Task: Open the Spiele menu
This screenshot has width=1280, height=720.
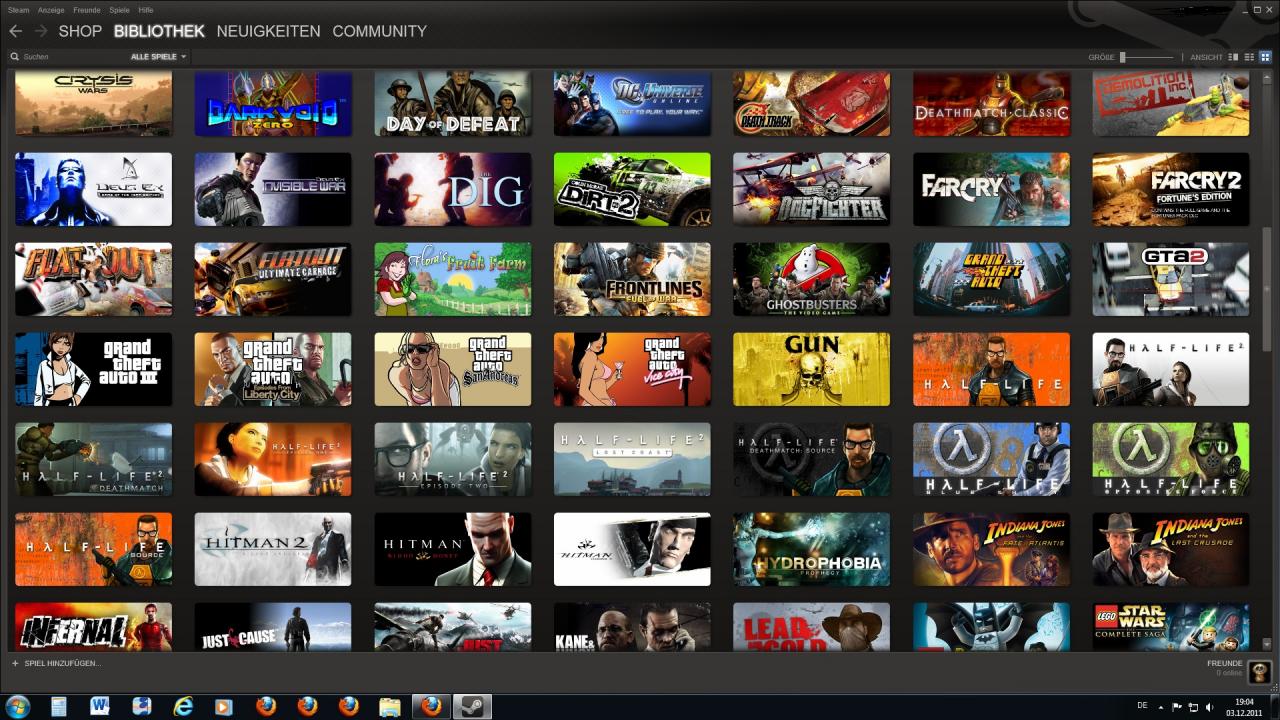Action: [x=119, y=9]
